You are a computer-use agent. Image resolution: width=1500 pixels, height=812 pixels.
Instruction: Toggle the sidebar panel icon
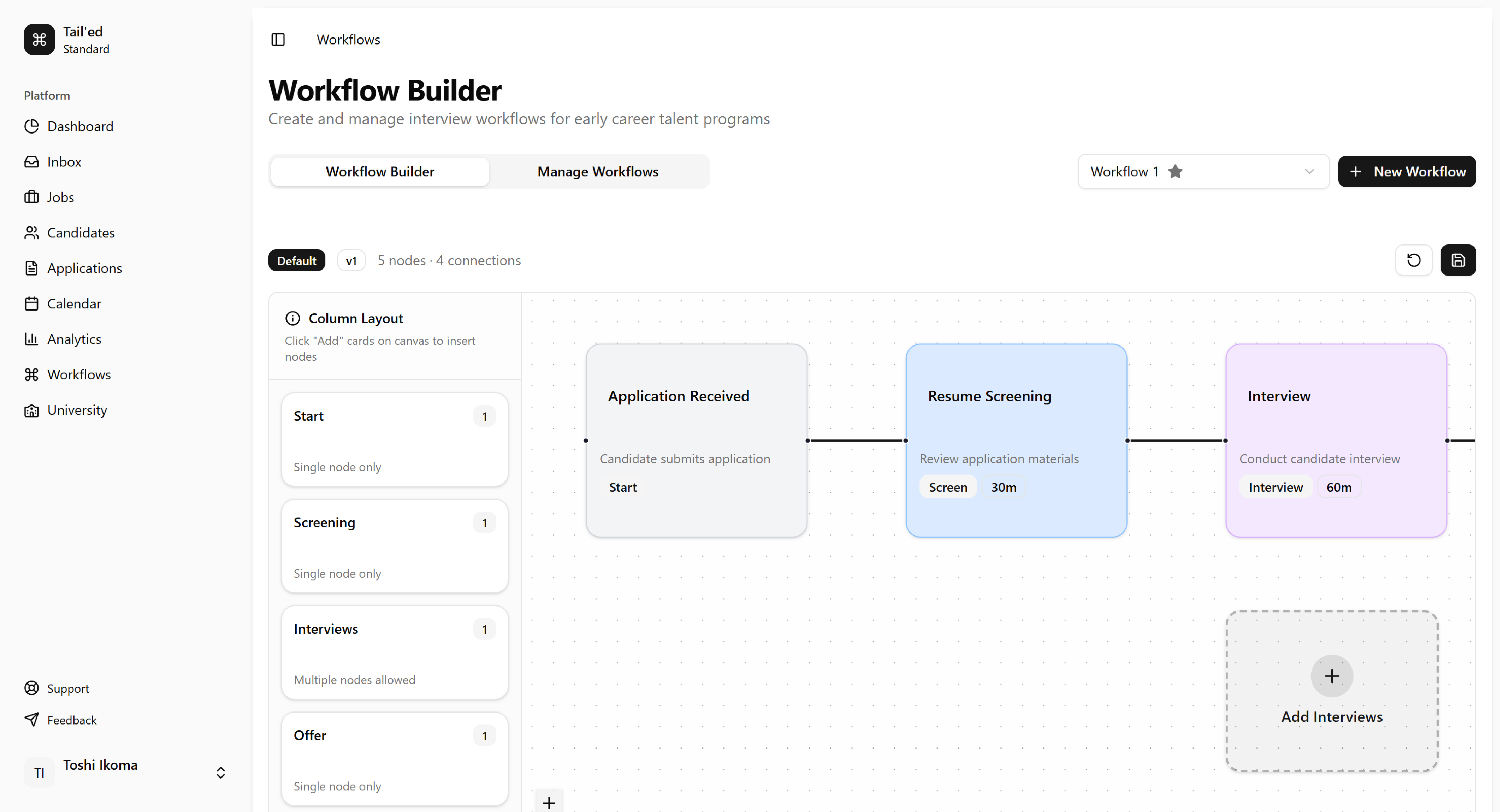coord(278,40)
